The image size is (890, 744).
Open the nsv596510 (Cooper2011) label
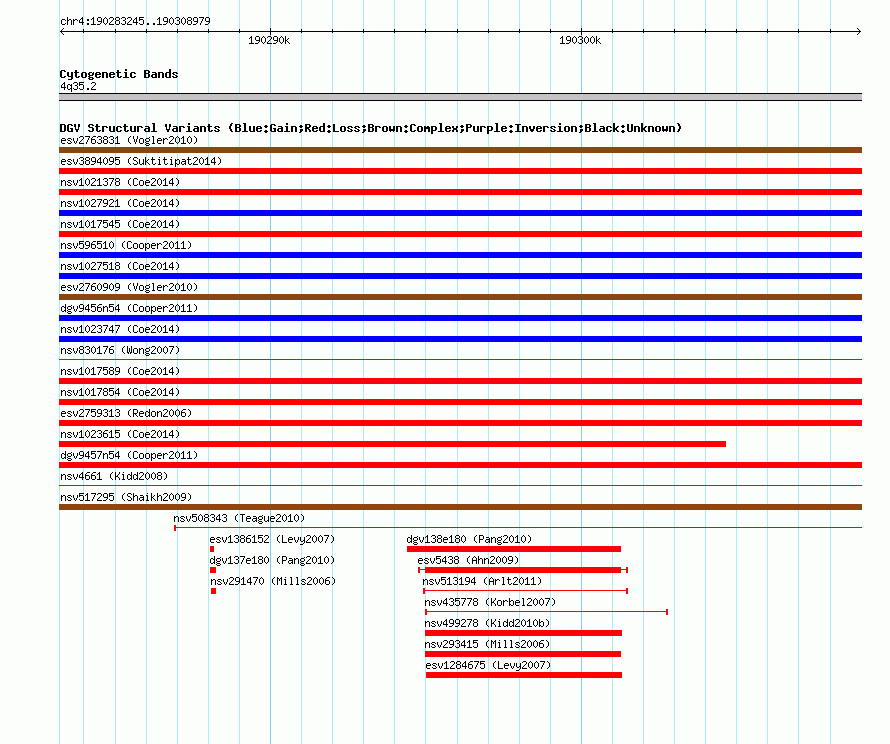click(126, 245)
